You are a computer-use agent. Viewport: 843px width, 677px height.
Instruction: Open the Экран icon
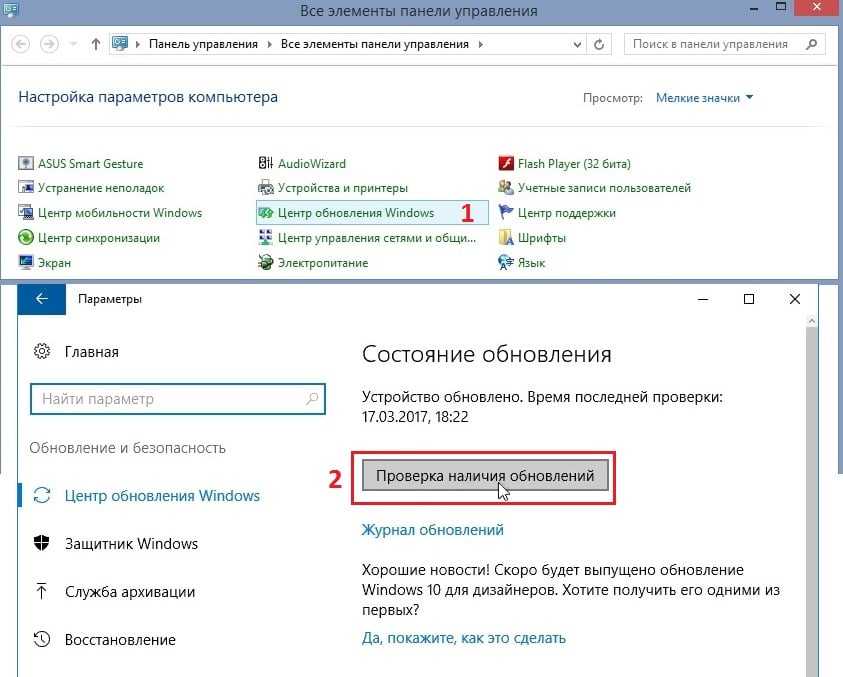click(x=26, y=262)
